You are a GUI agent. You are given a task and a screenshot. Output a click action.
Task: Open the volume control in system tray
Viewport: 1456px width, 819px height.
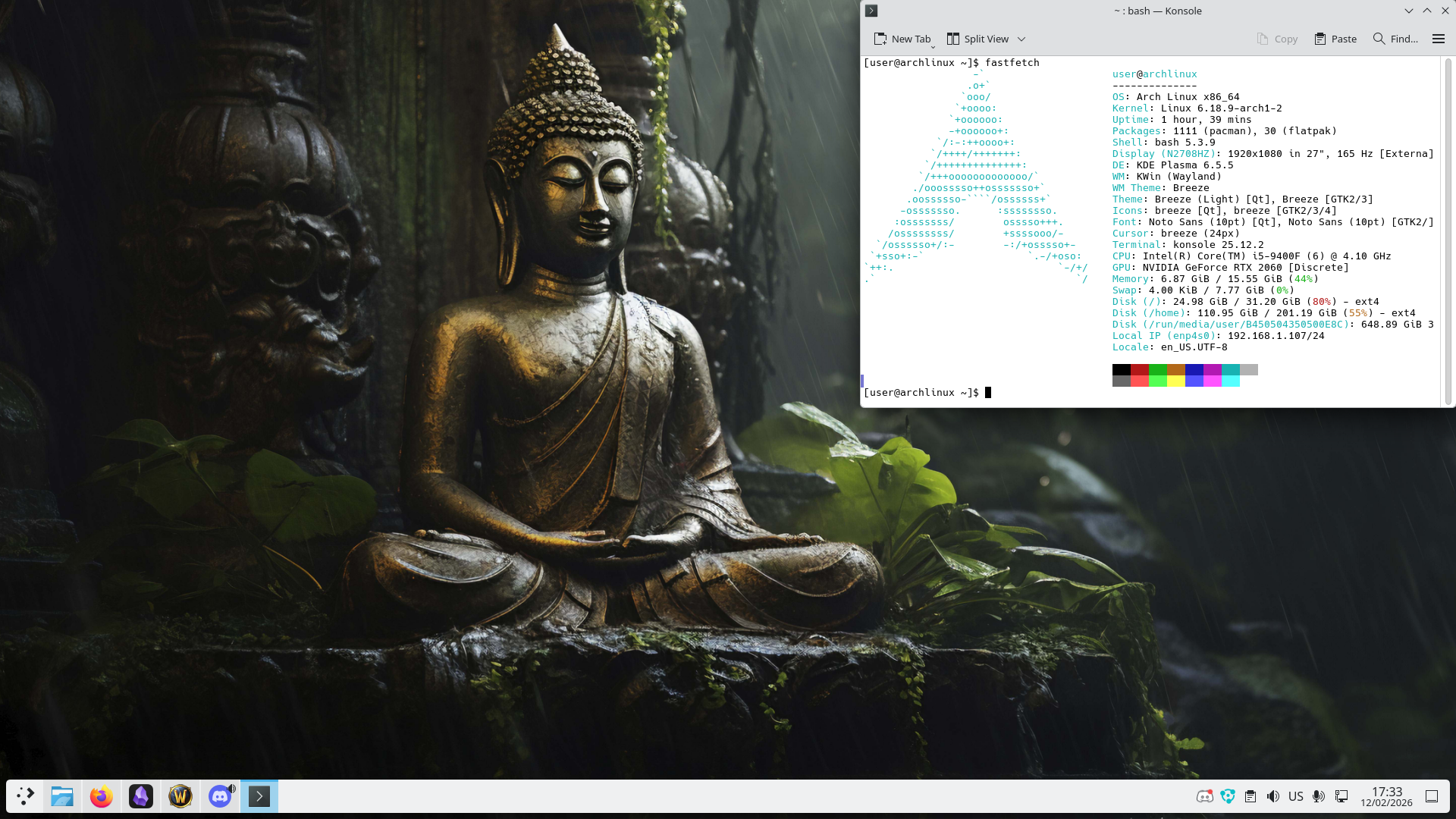coord(1273,796)
